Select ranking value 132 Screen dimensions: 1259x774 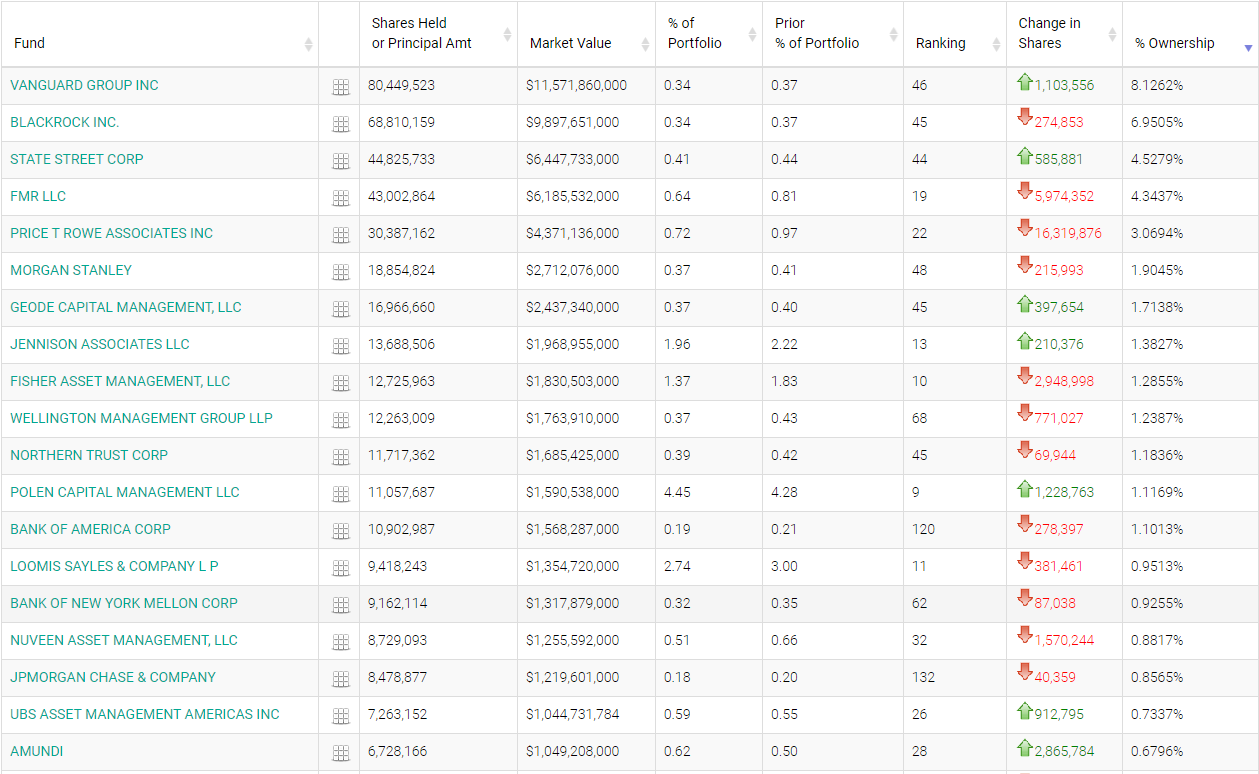click(923, 678)
